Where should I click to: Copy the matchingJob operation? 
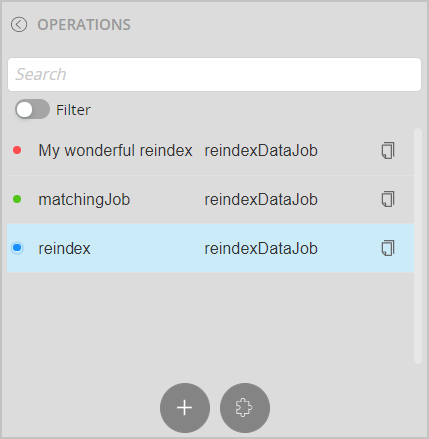[388, 199]
